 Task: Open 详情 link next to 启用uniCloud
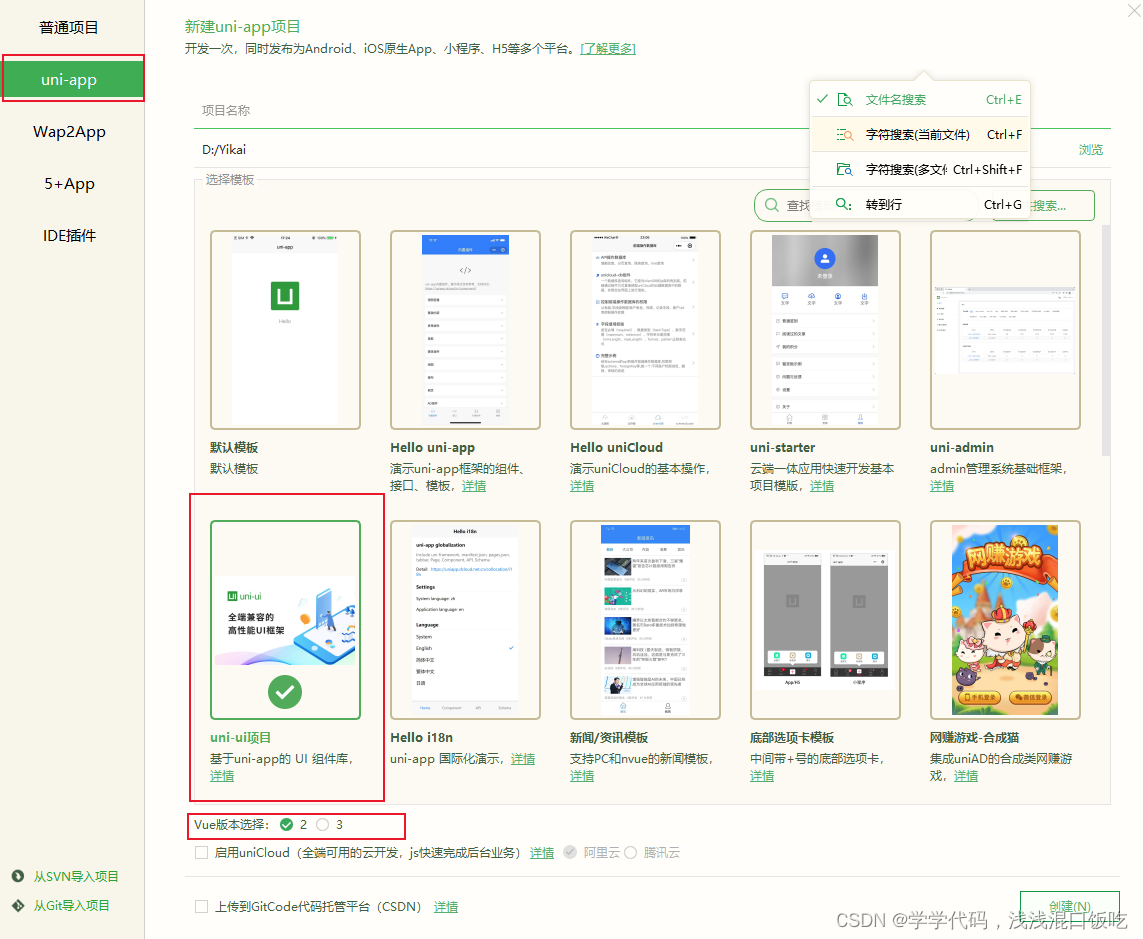point(542,853)
